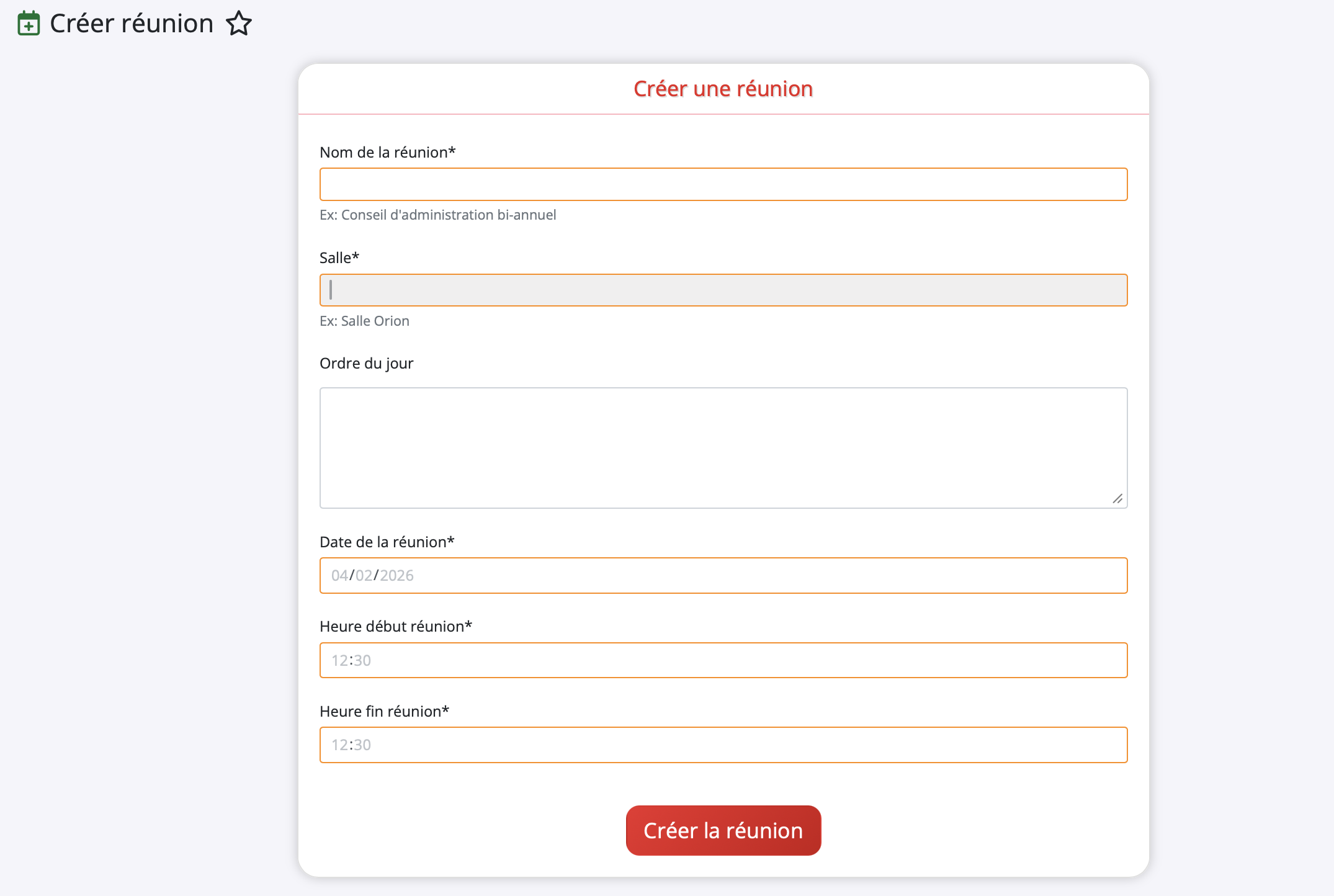Click into the Salle input field

pos(723,290)
